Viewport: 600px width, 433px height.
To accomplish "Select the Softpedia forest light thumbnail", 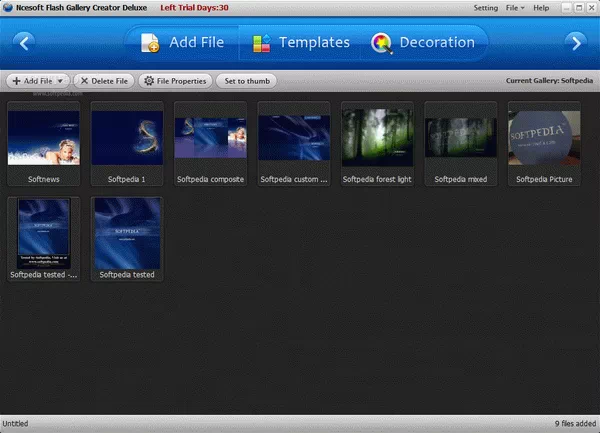I will click(377, 138).
